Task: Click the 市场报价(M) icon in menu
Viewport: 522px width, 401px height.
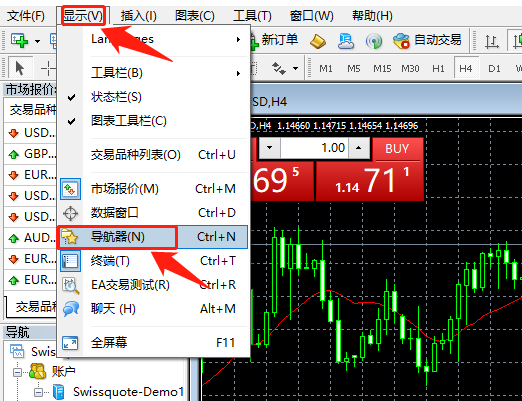Action: [70, 189]
